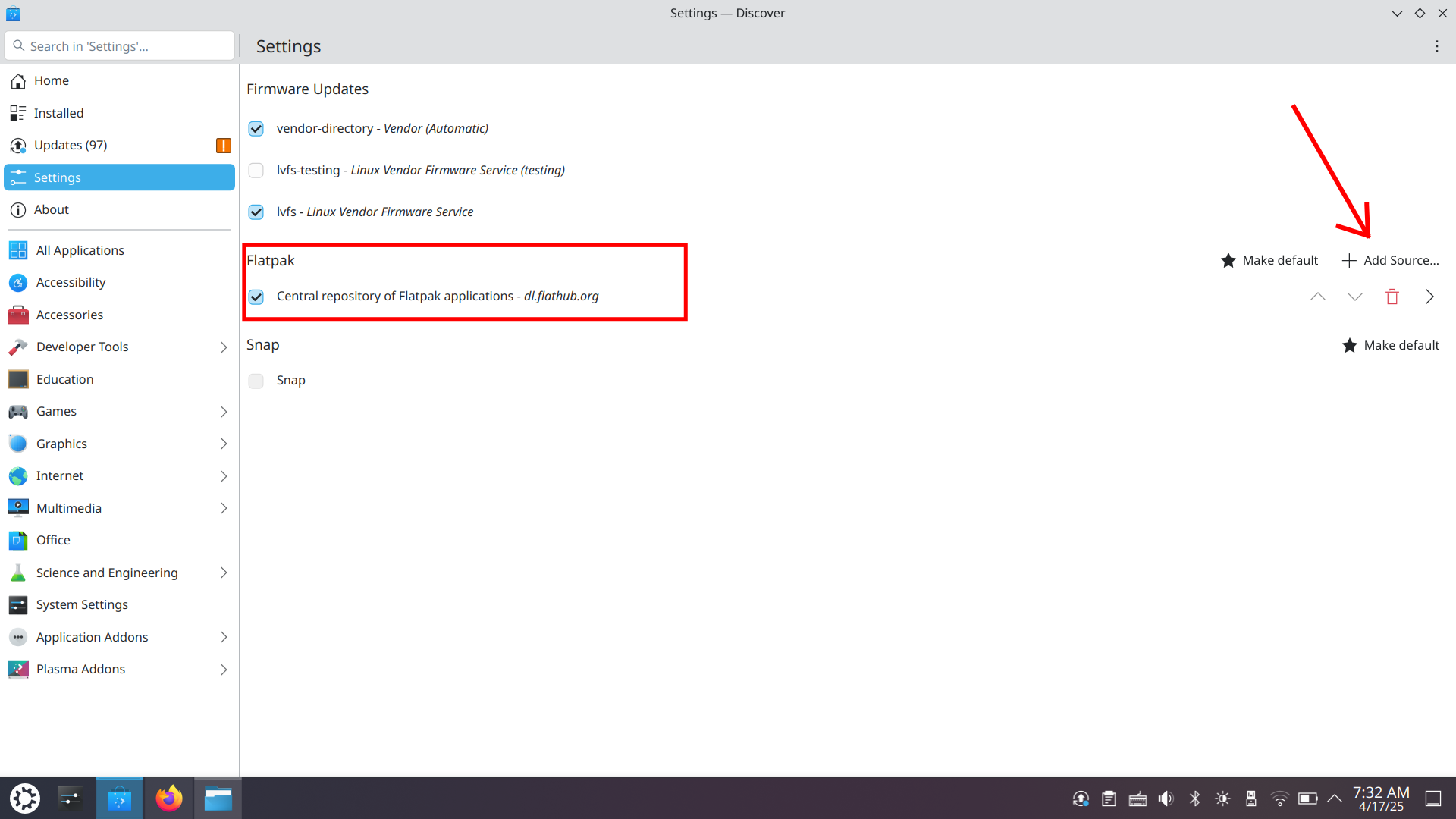Screen dimensions: 1456x819
Task: Open the volume tray icon
Action: pos(1166,799)
